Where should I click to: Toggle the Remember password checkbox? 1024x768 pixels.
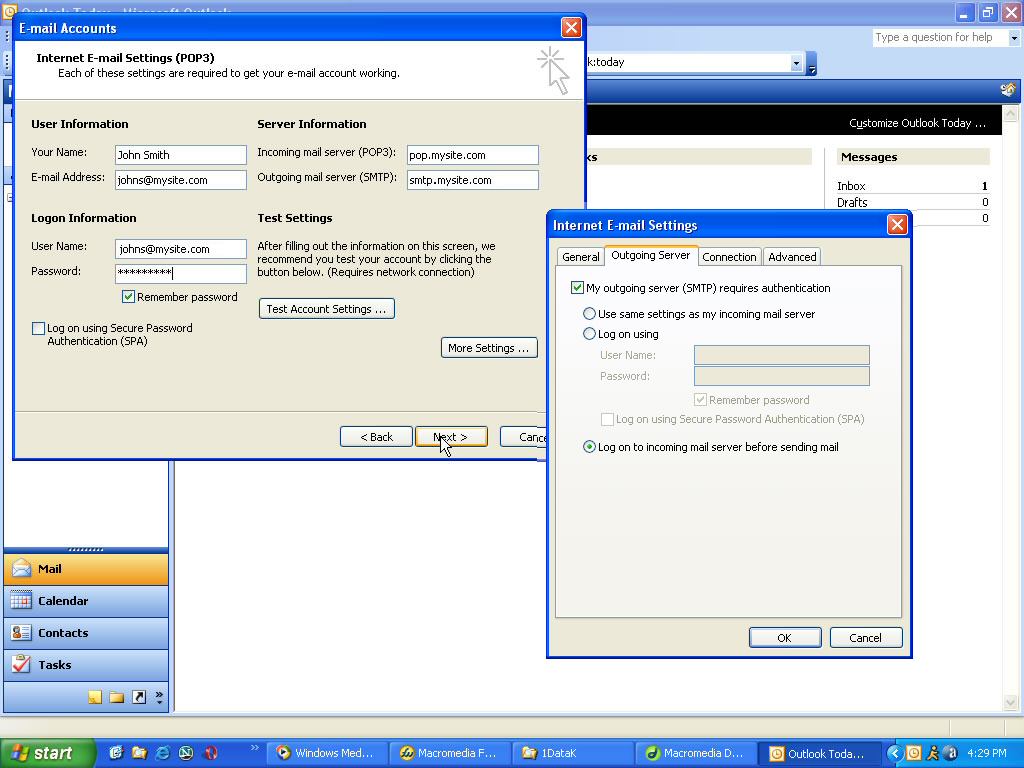coord(128,297)
